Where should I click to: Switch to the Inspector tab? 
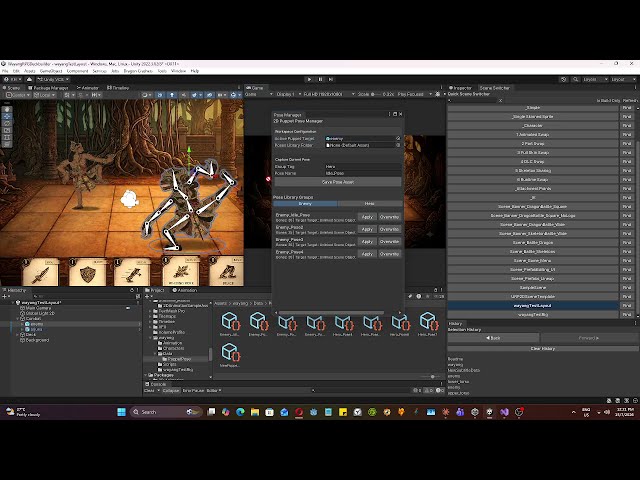pyautogui.click(x=460, y=88)
